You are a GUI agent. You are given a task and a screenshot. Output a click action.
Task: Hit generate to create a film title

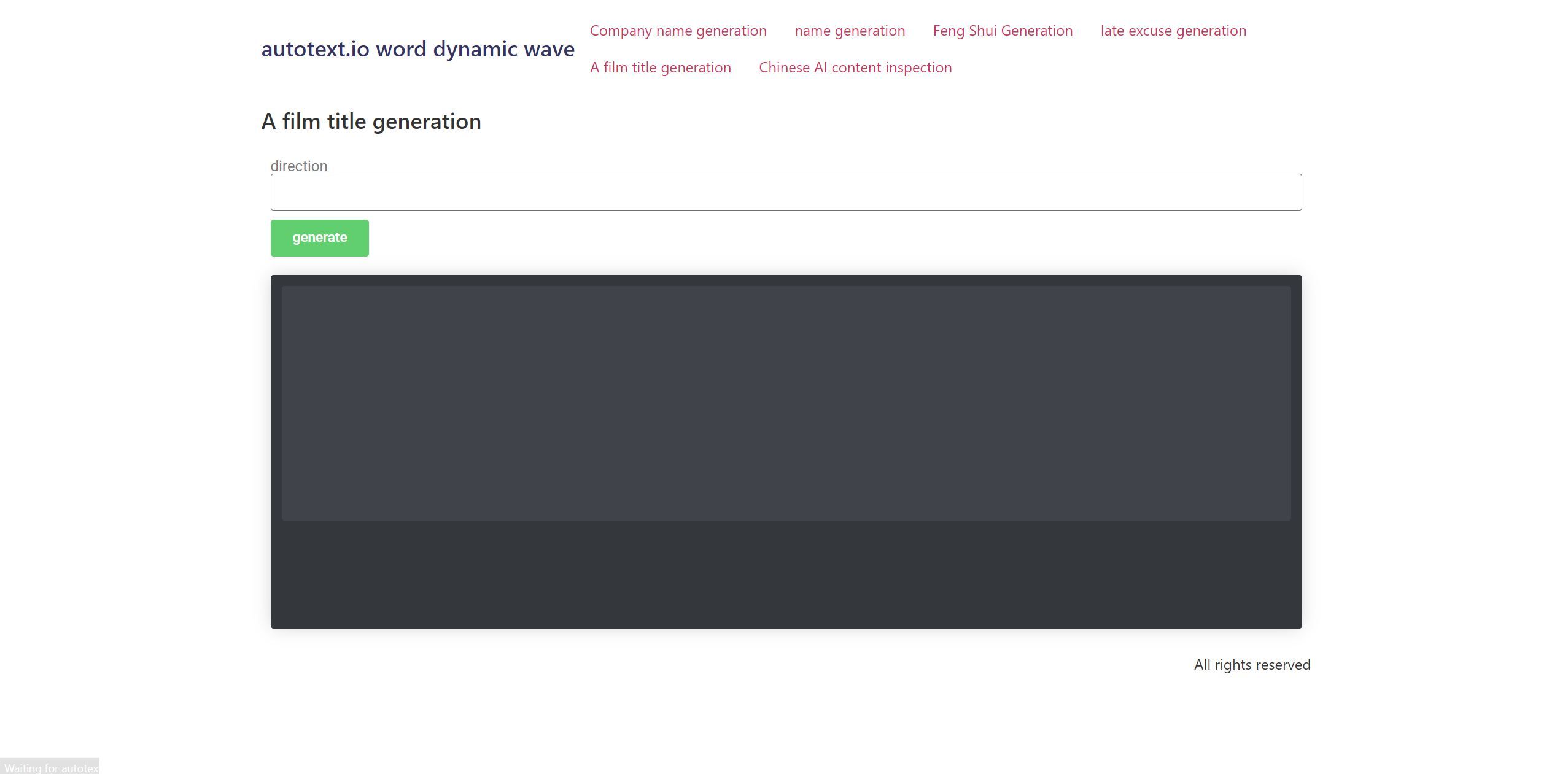(x=319, y=238)
